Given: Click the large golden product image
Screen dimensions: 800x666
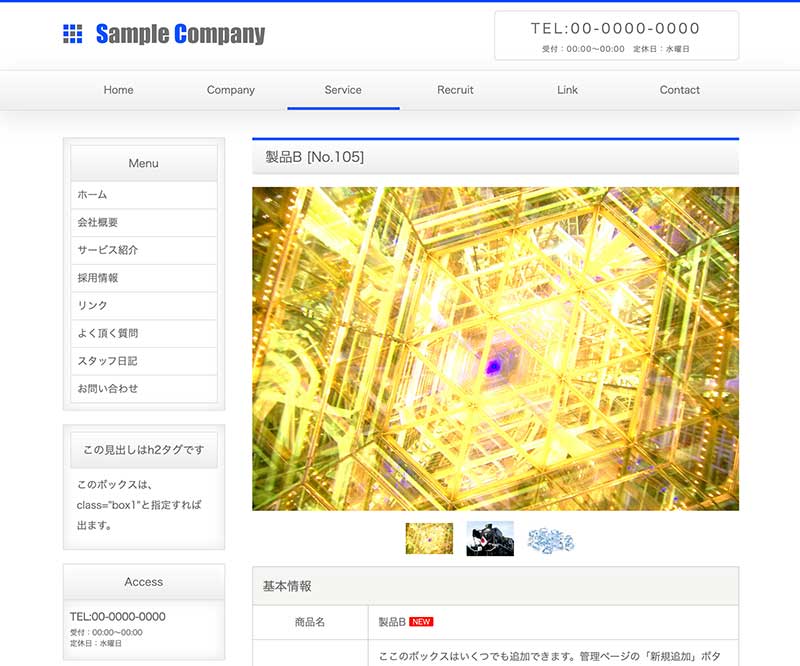Looking at the screenshot, I should (495, 349).
